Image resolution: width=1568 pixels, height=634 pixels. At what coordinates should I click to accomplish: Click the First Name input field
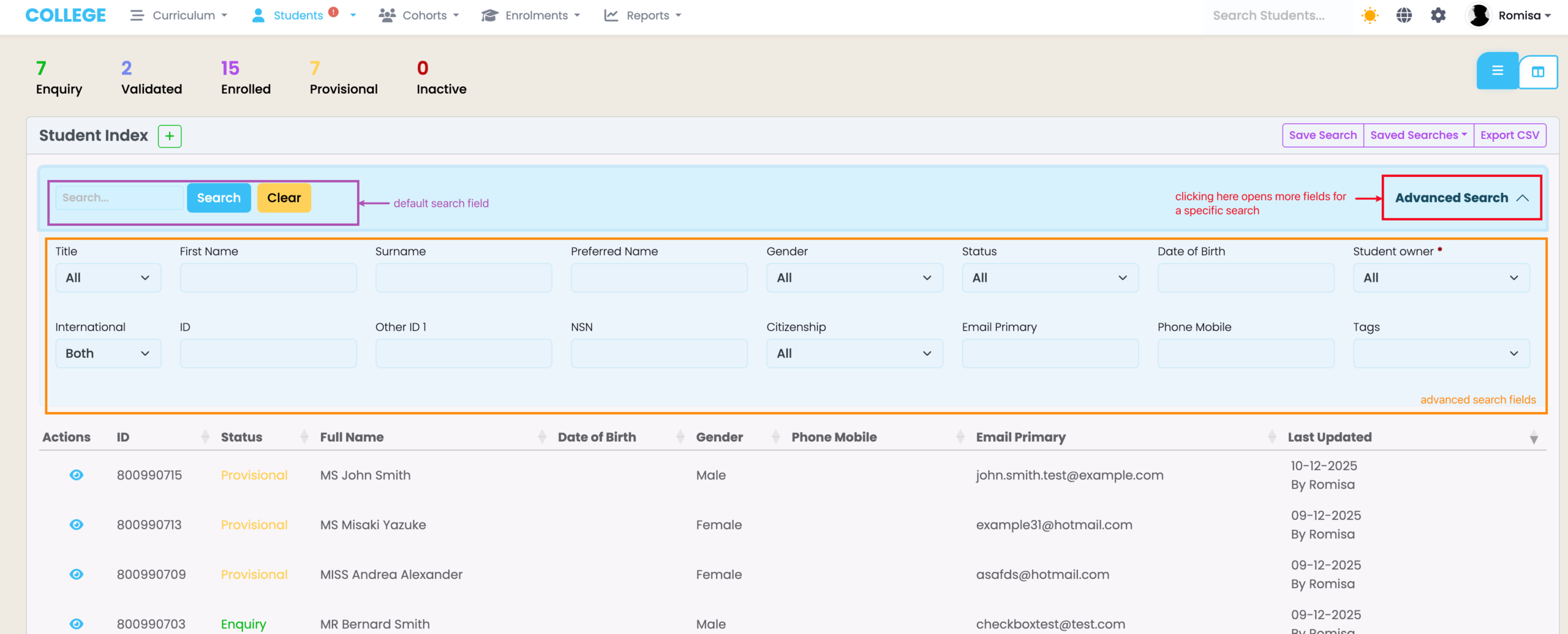point(268,278)
